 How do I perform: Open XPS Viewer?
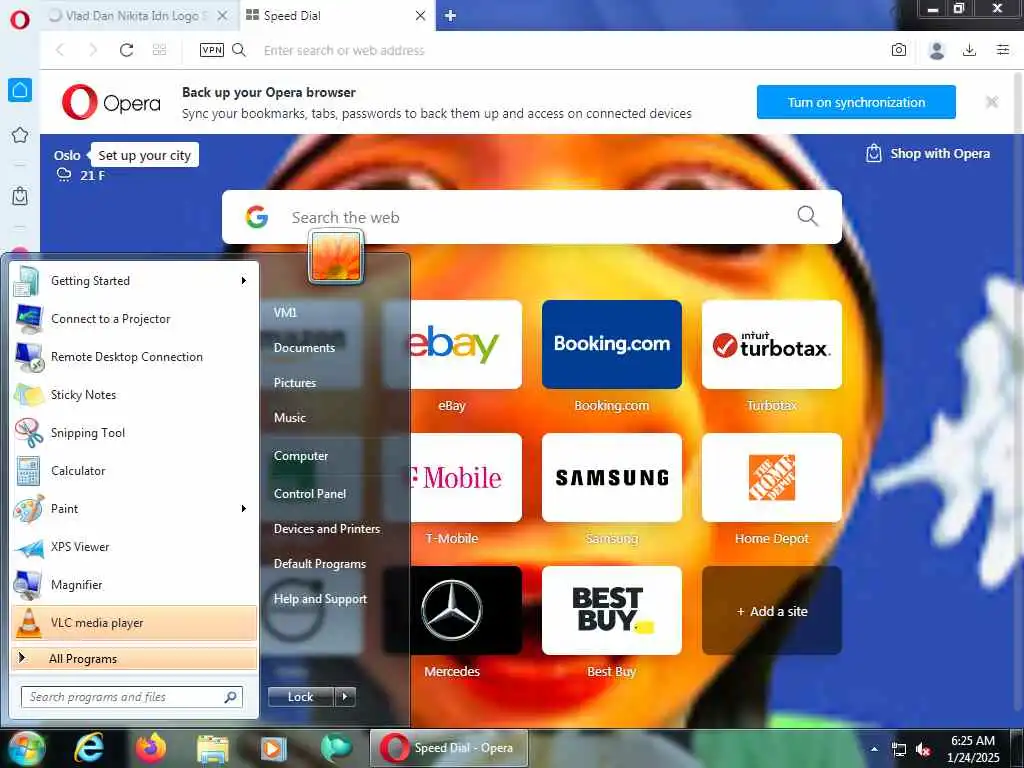pos(134,547)
